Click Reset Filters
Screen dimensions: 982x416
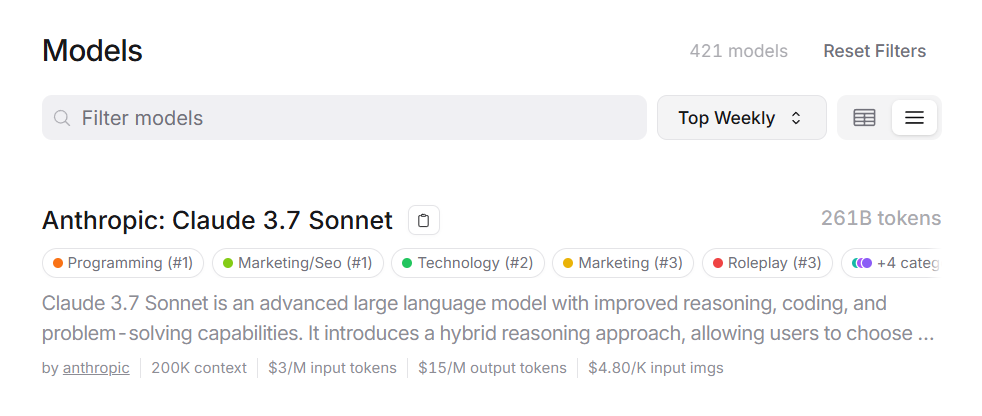[x=874, y=51]
